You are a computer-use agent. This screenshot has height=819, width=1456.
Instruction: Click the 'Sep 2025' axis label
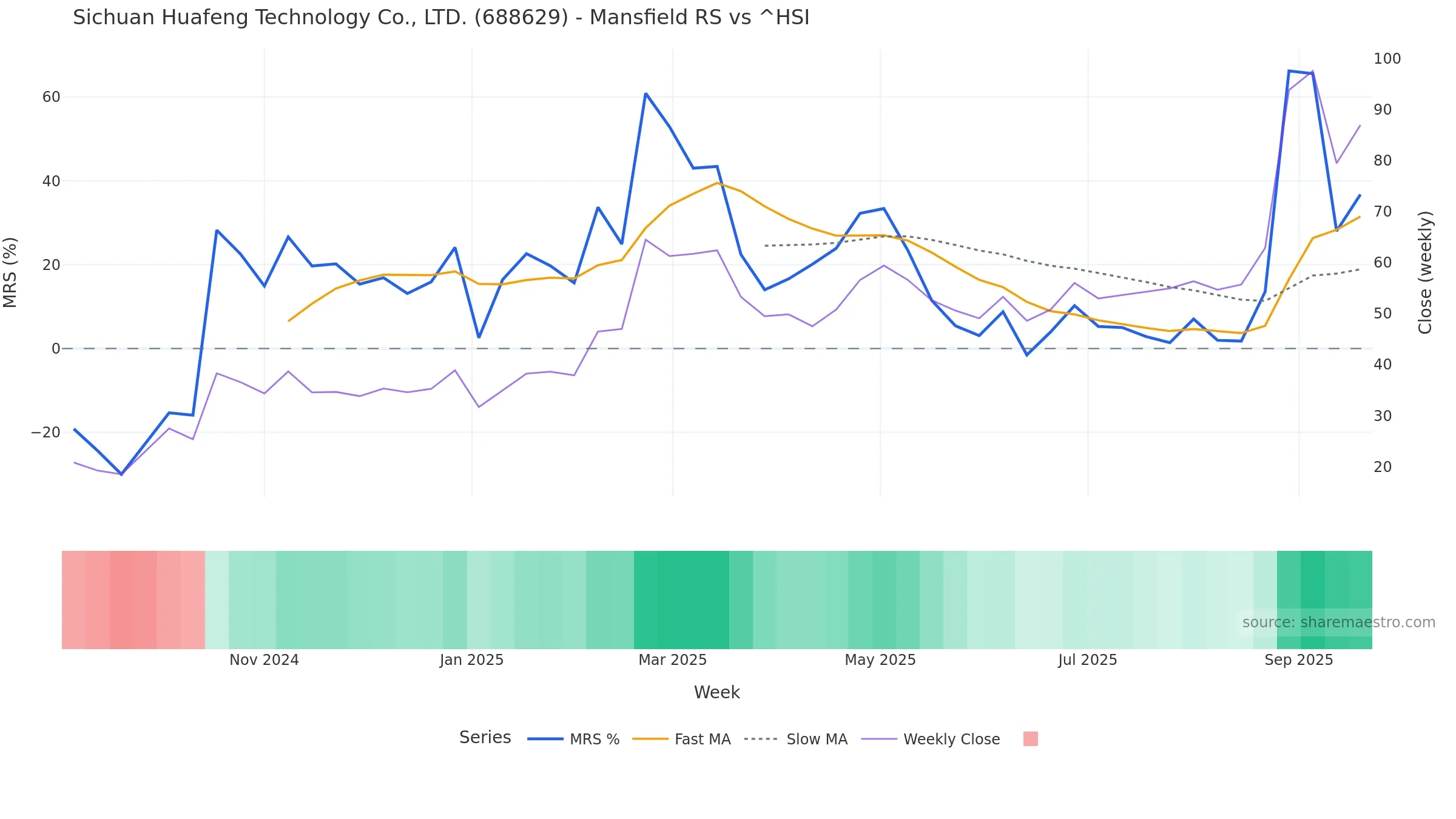click(1299, 660)
